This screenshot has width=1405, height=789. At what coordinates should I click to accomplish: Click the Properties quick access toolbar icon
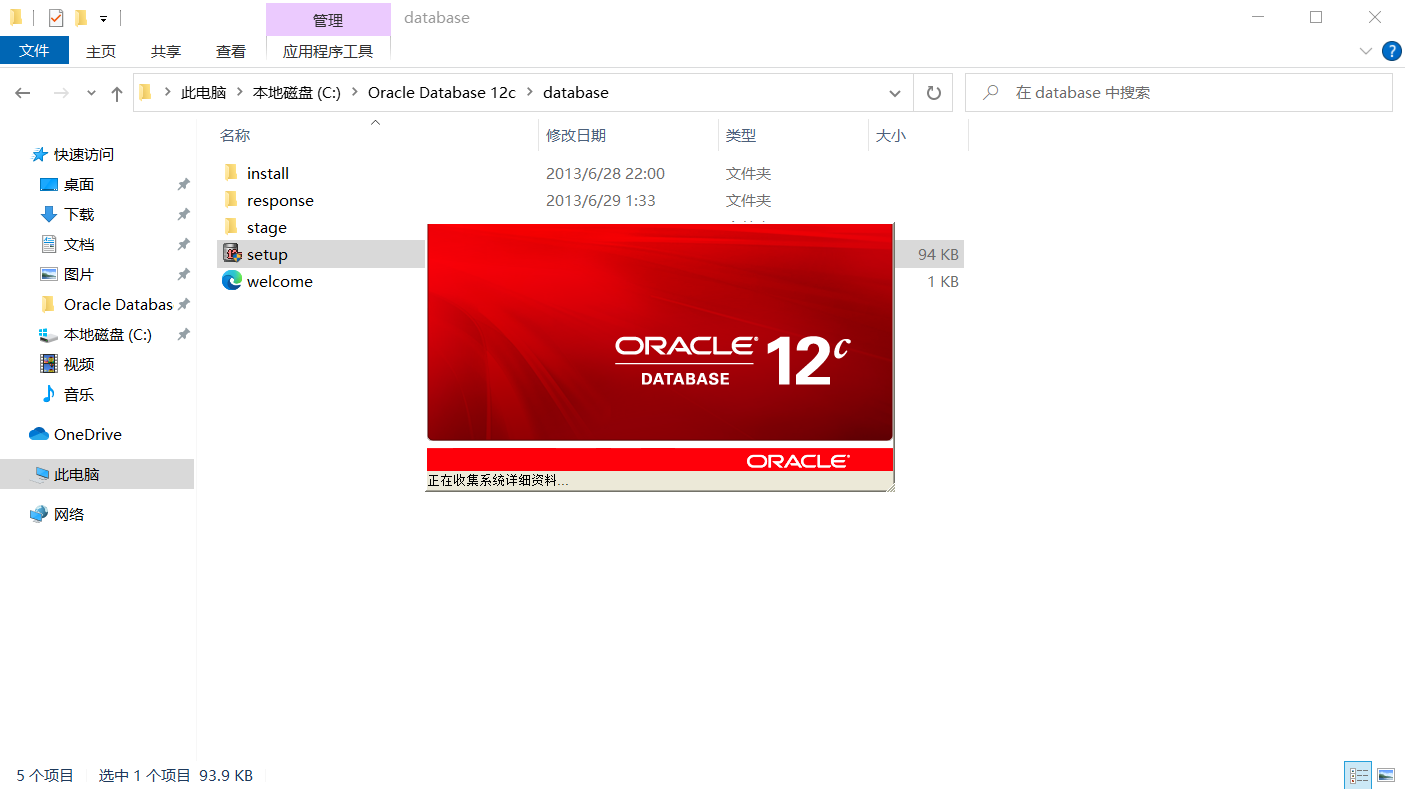(x=56, y=18)
